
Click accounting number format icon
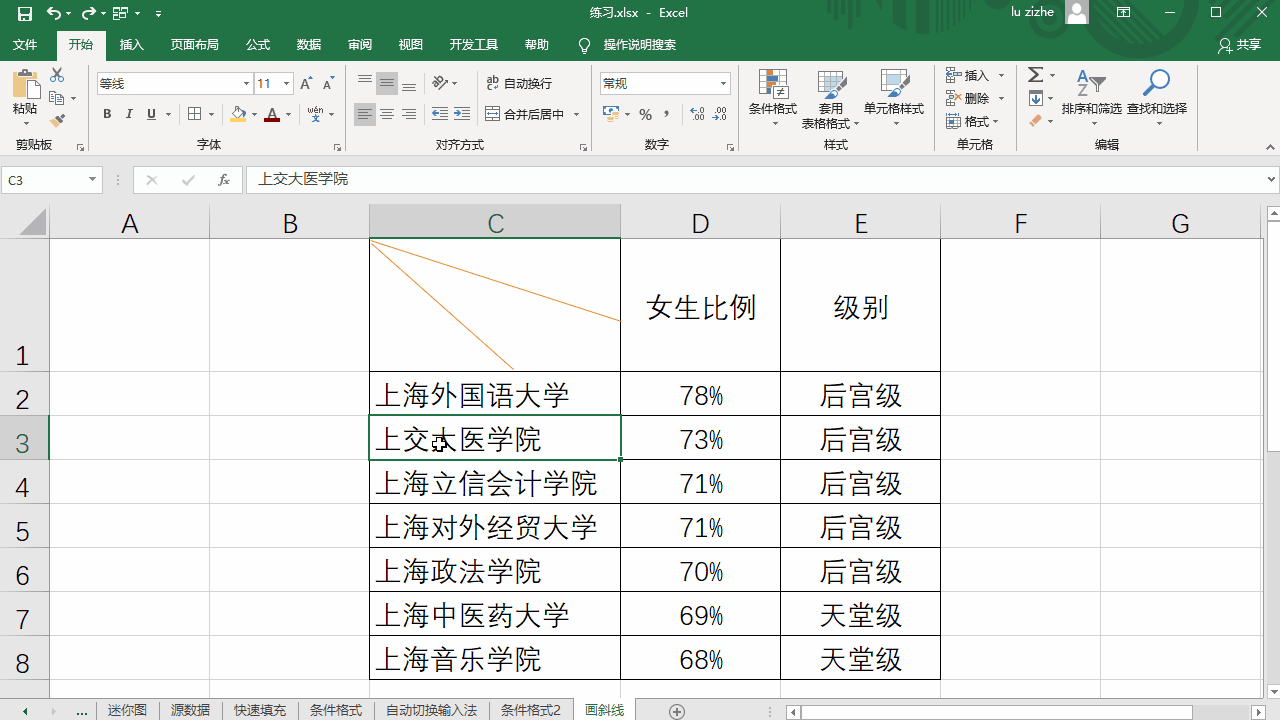tap(611, 115)
